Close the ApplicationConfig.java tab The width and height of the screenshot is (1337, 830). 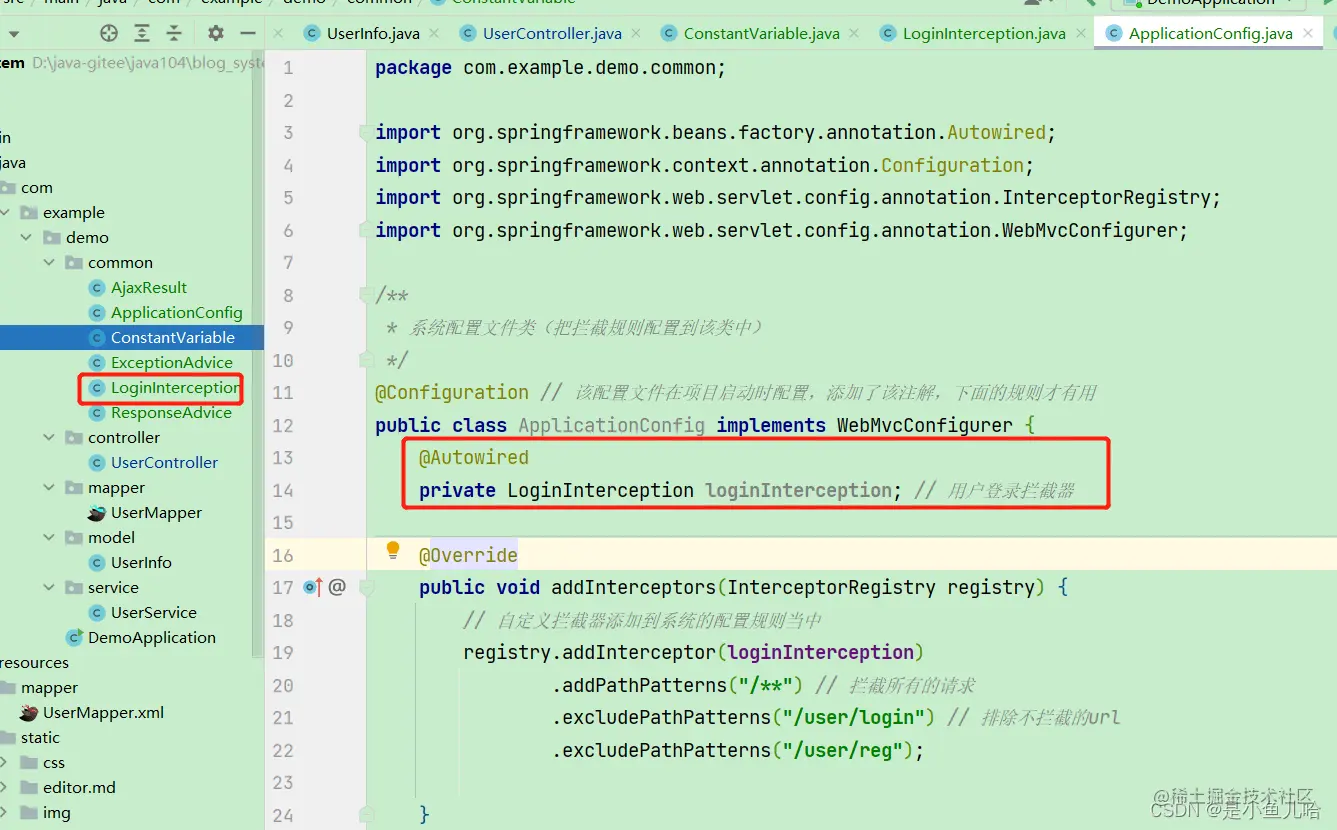coord(1309,33)
